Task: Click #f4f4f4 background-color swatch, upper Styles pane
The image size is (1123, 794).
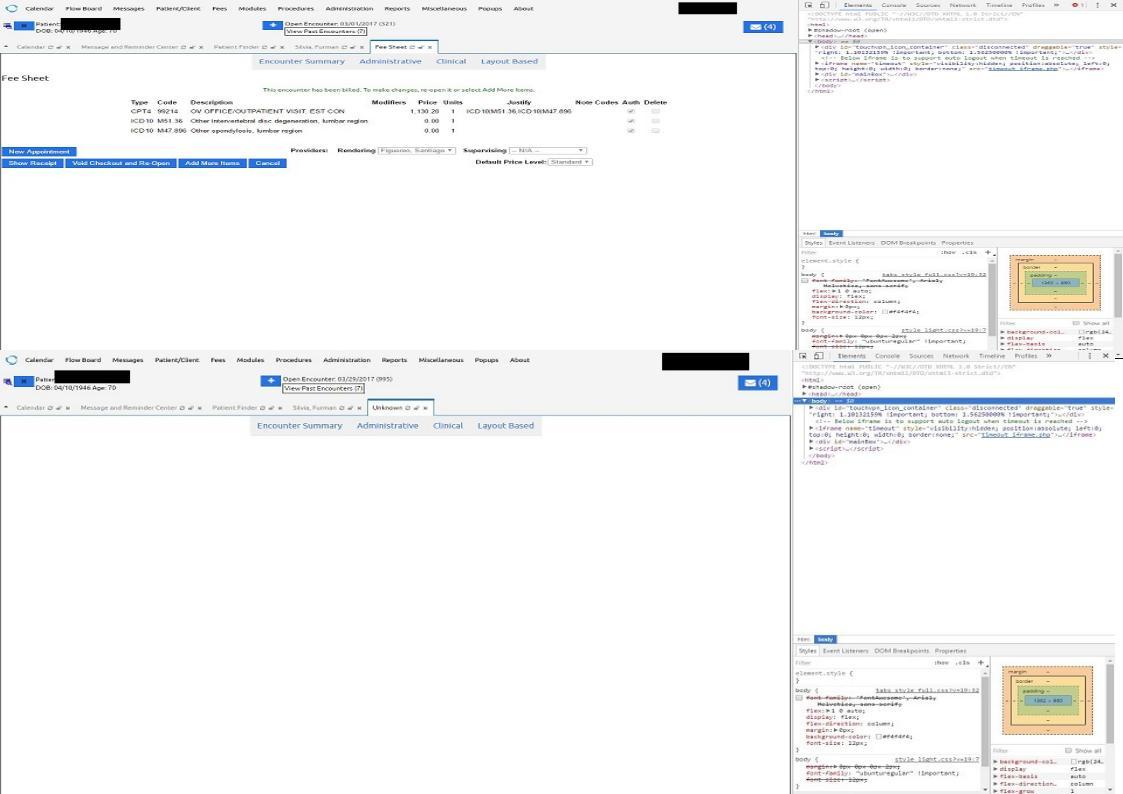Action: [885, 312]
